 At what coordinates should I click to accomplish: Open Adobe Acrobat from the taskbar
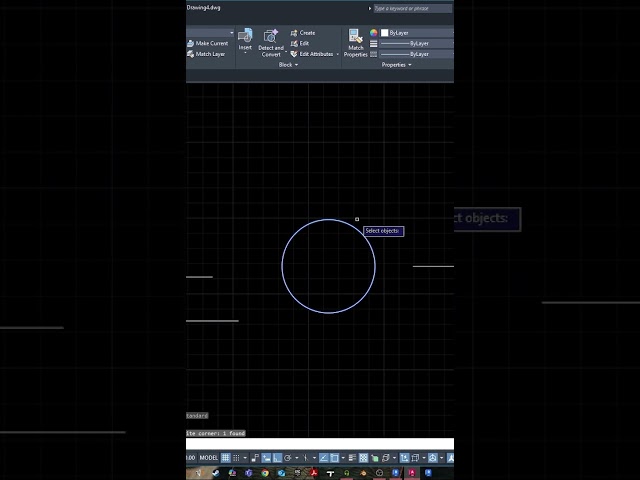tap(314, 473)
